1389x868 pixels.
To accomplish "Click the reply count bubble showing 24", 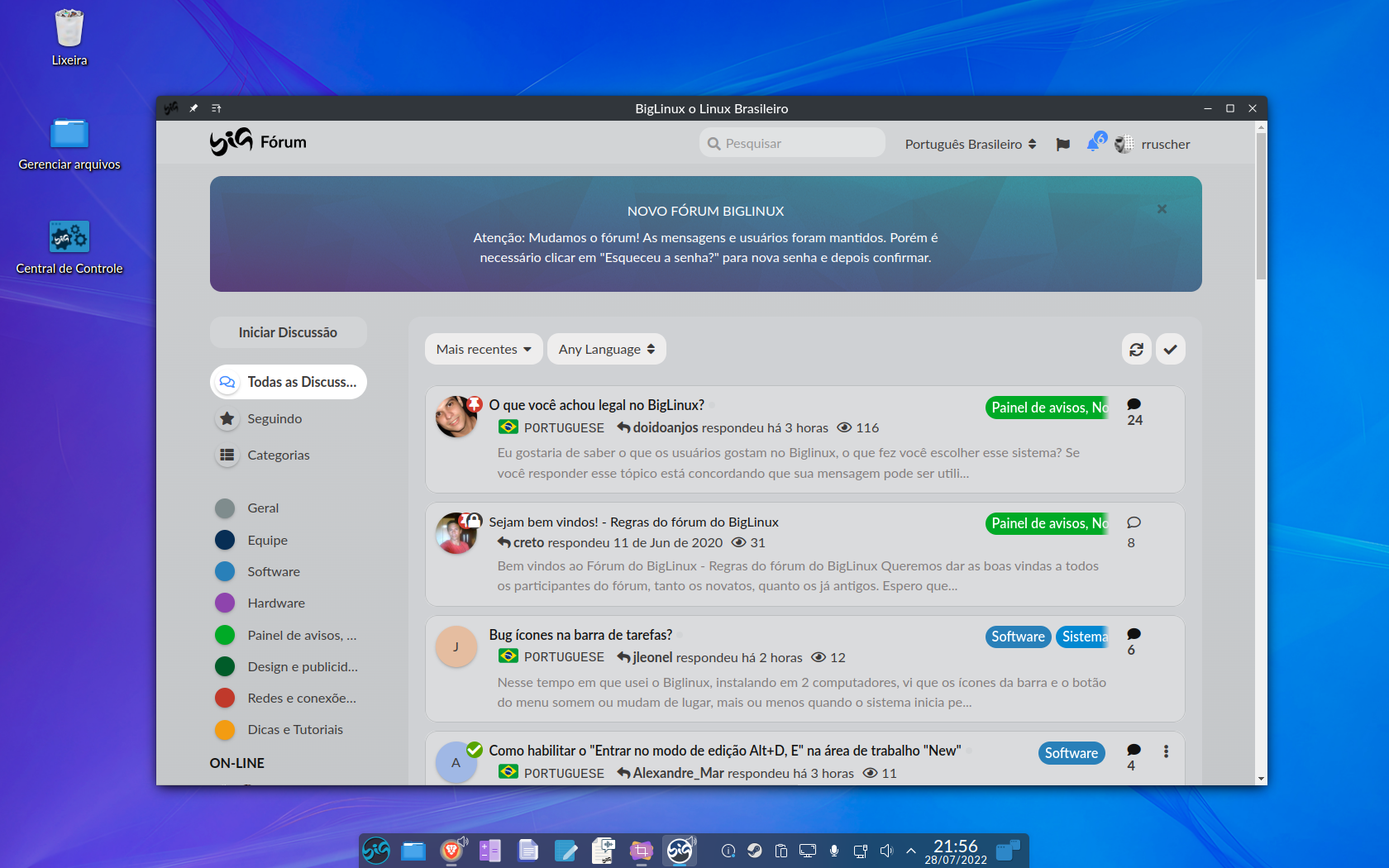I will point(1134,412).
